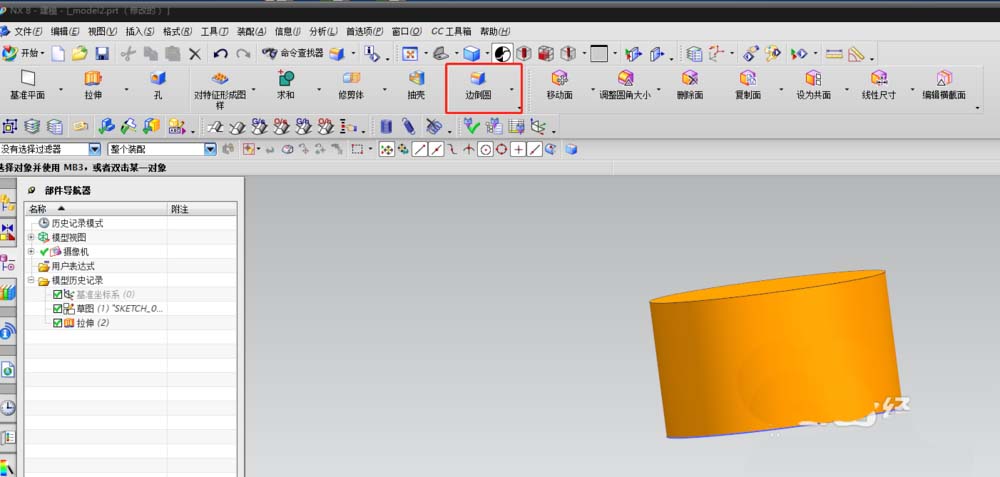1000x477 pixels.
Task: Open the dropdown arrow beside 拉伸
Action: pyautogui.click(x=126, y=90)
